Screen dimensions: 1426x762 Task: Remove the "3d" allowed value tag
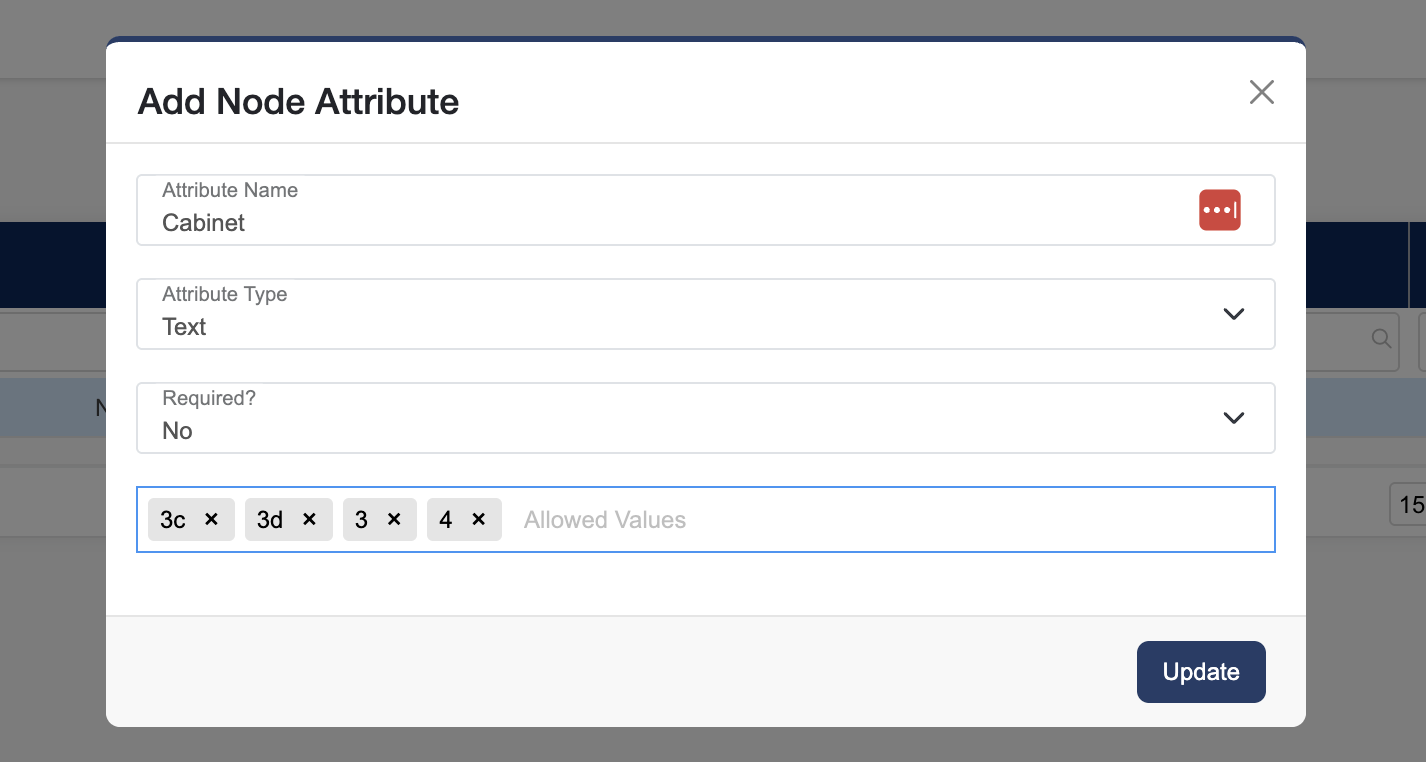(x=309, y=519)
